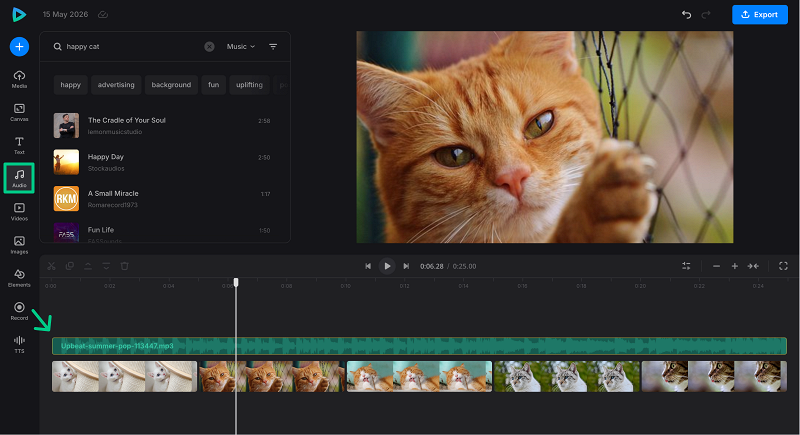Open timeline settings sliders icon
The height and width of the screenshot is (435, 800).
pos(686,266)
